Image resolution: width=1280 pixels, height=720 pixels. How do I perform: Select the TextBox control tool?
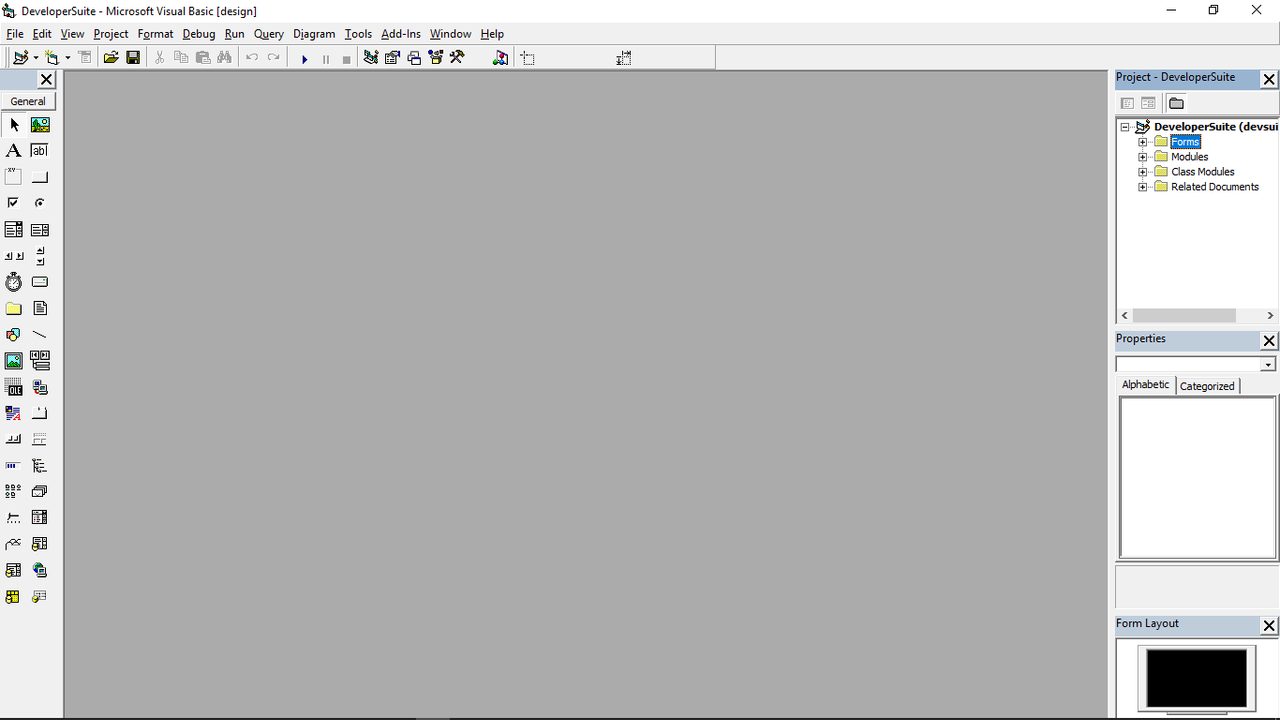tap(40, 151)
